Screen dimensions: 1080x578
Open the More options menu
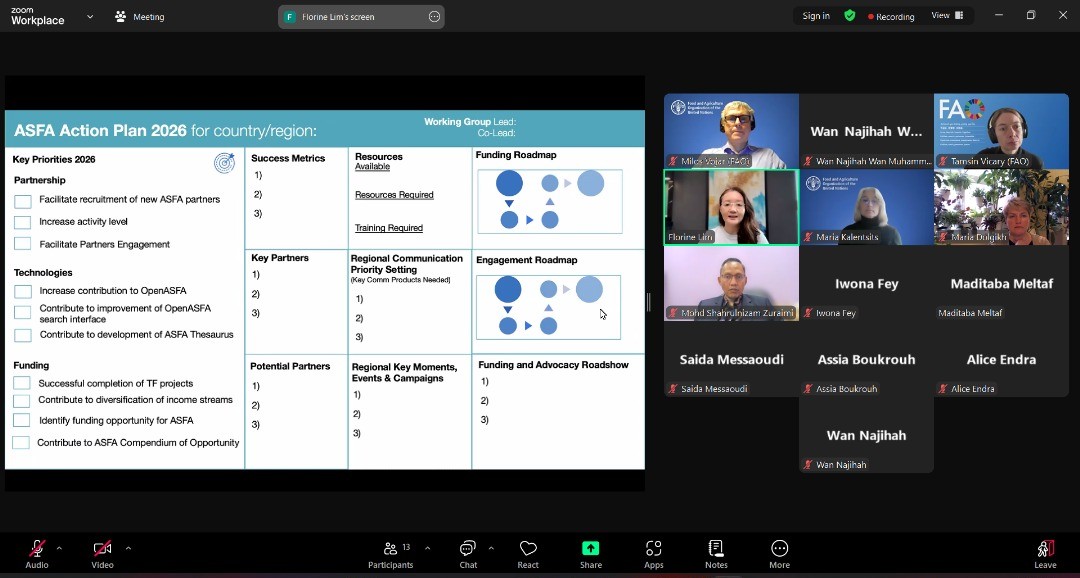[779, 553]
